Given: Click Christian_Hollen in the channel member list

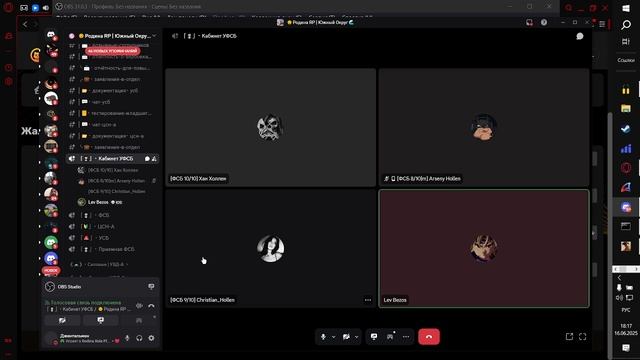Looking at the screenshot, I should (117, 191).
